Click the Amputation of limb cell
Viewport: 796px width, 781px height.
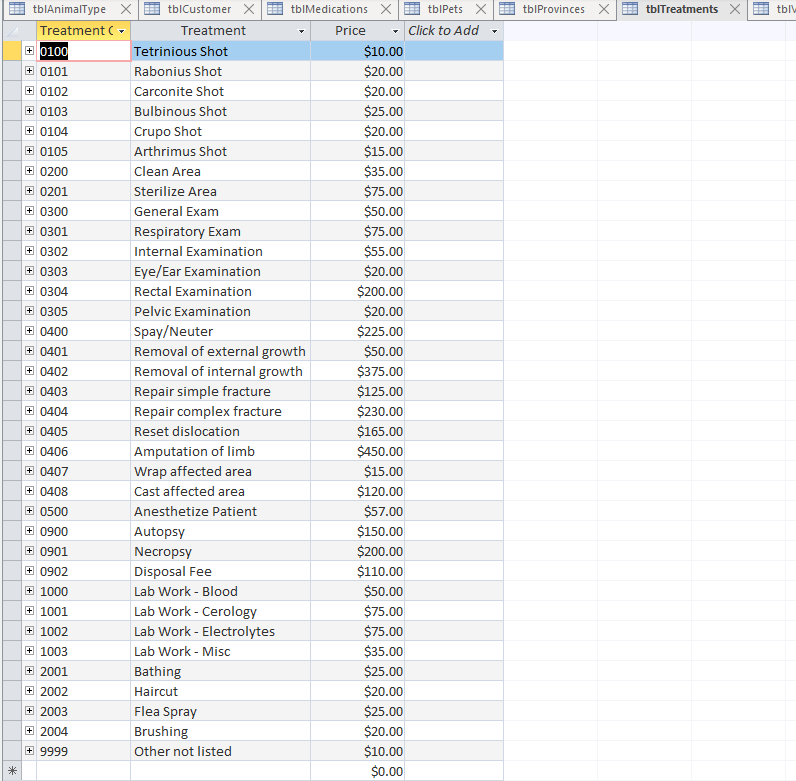220,451
